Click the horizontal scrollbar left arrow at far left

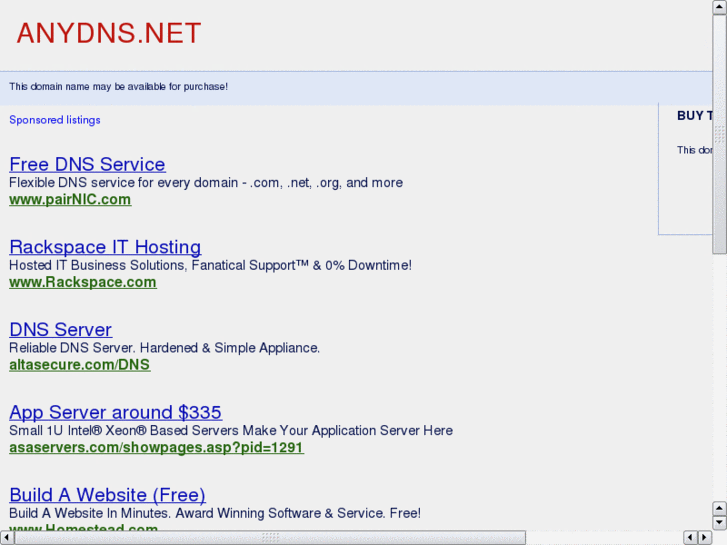point(7,538)
